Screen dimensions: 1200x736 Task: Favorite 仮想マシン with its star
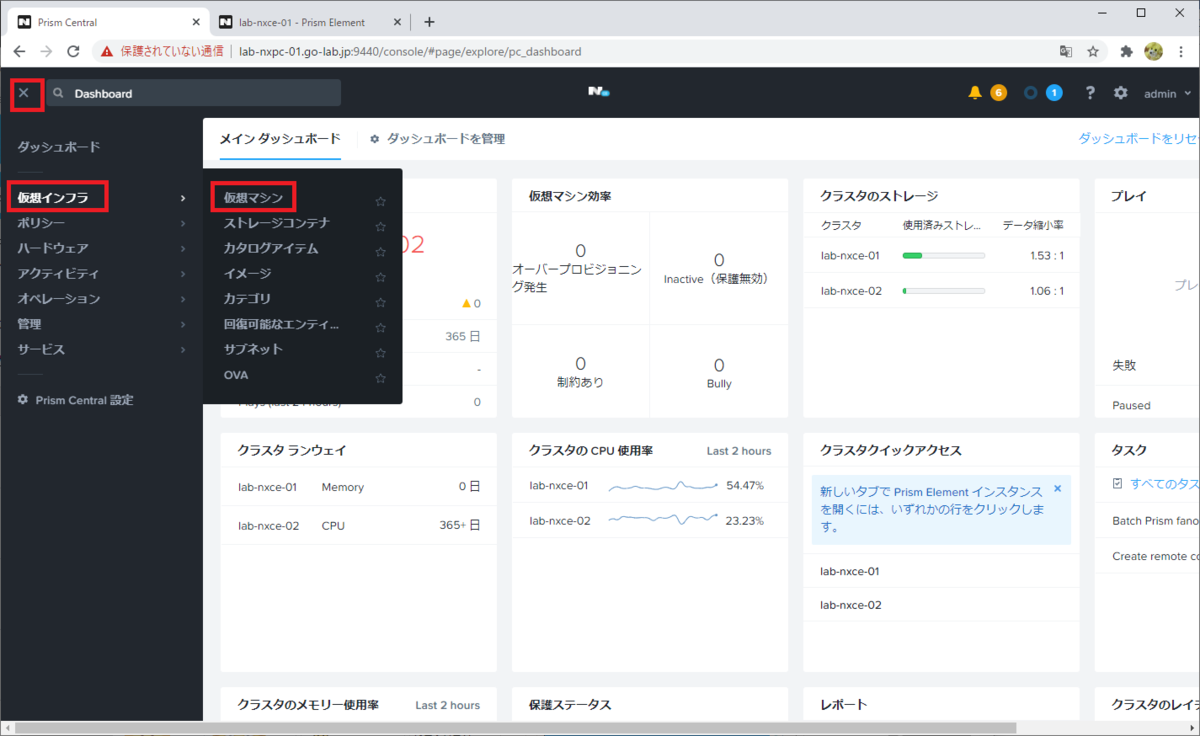[x=380, y=201]
